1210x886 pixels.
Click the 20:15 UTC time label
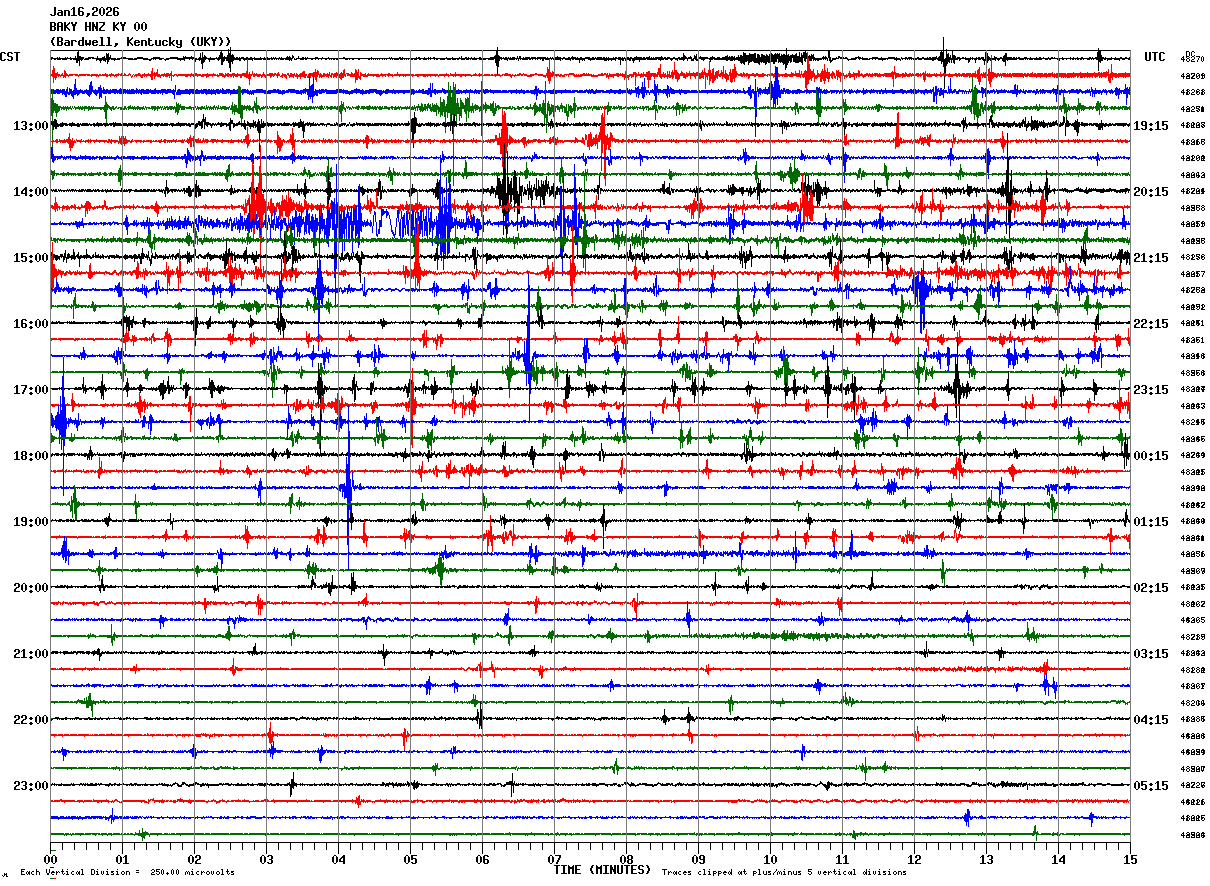pyautogui.click(x=1151, y=192)
